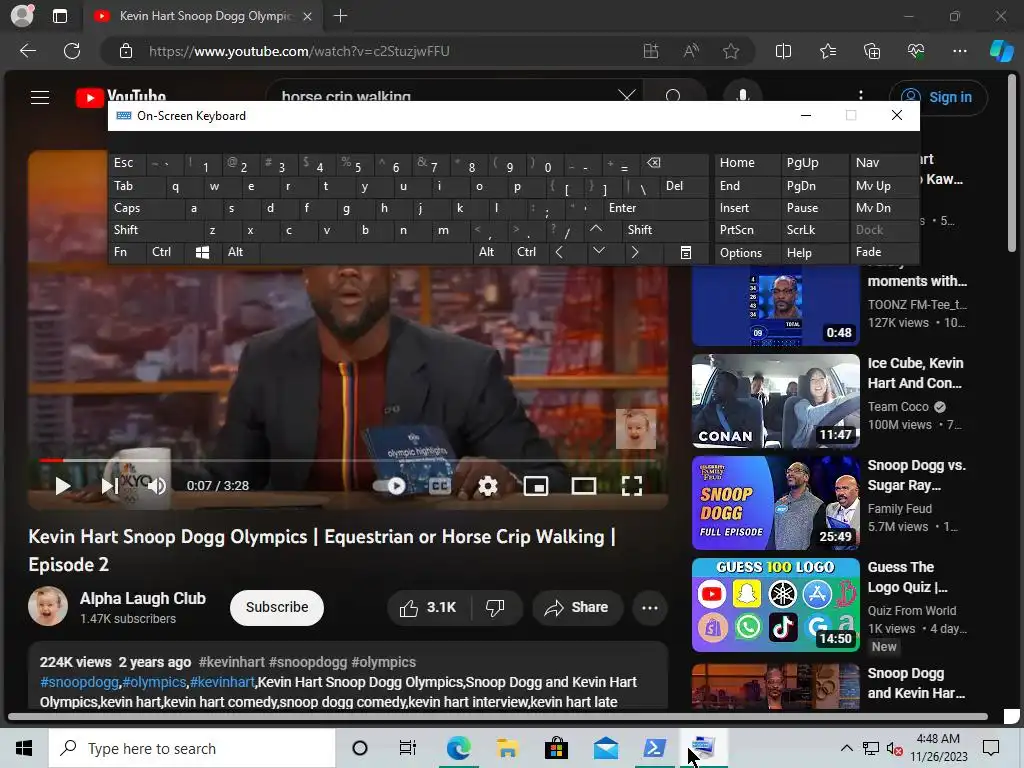
Task: Switch video to miniplayer
Action: point(536,486)
